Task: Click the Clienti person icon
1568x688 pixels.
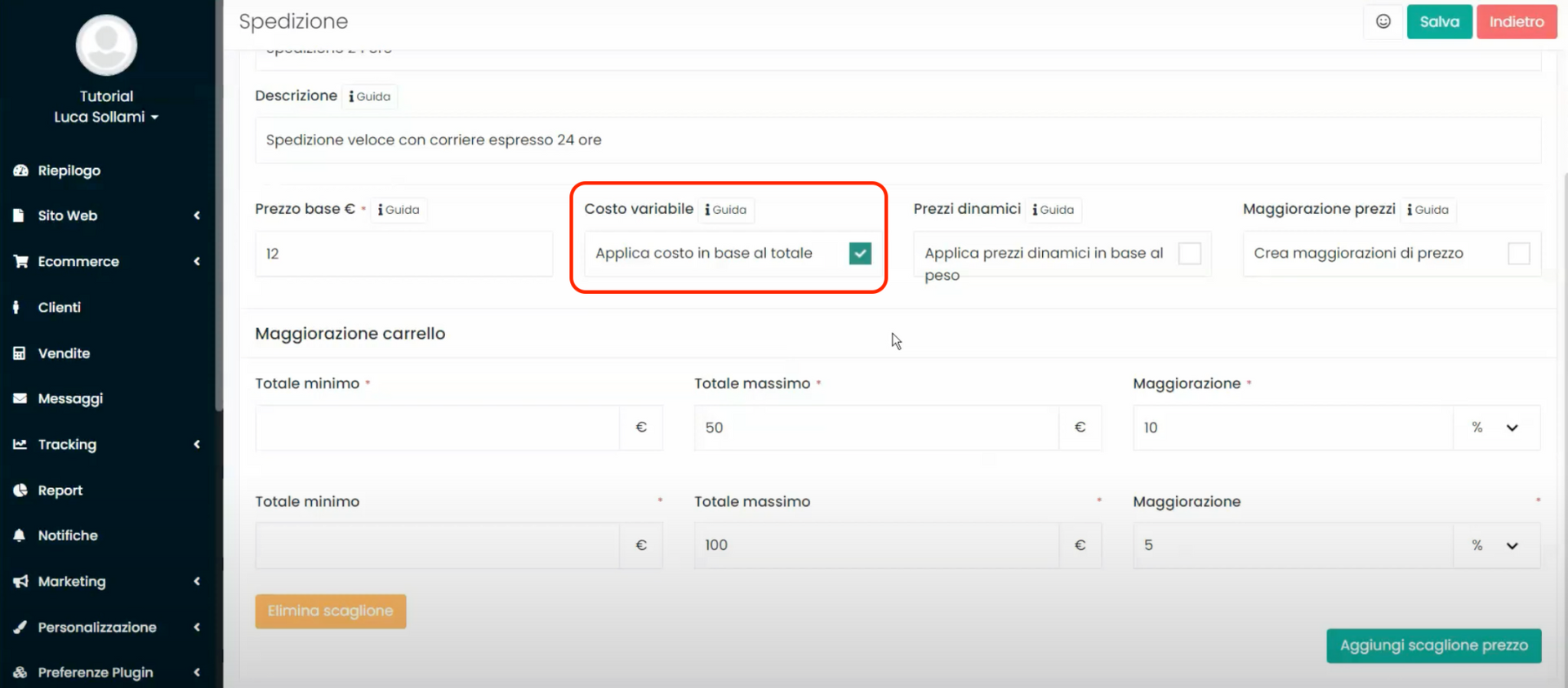Action: click(16, 308)
